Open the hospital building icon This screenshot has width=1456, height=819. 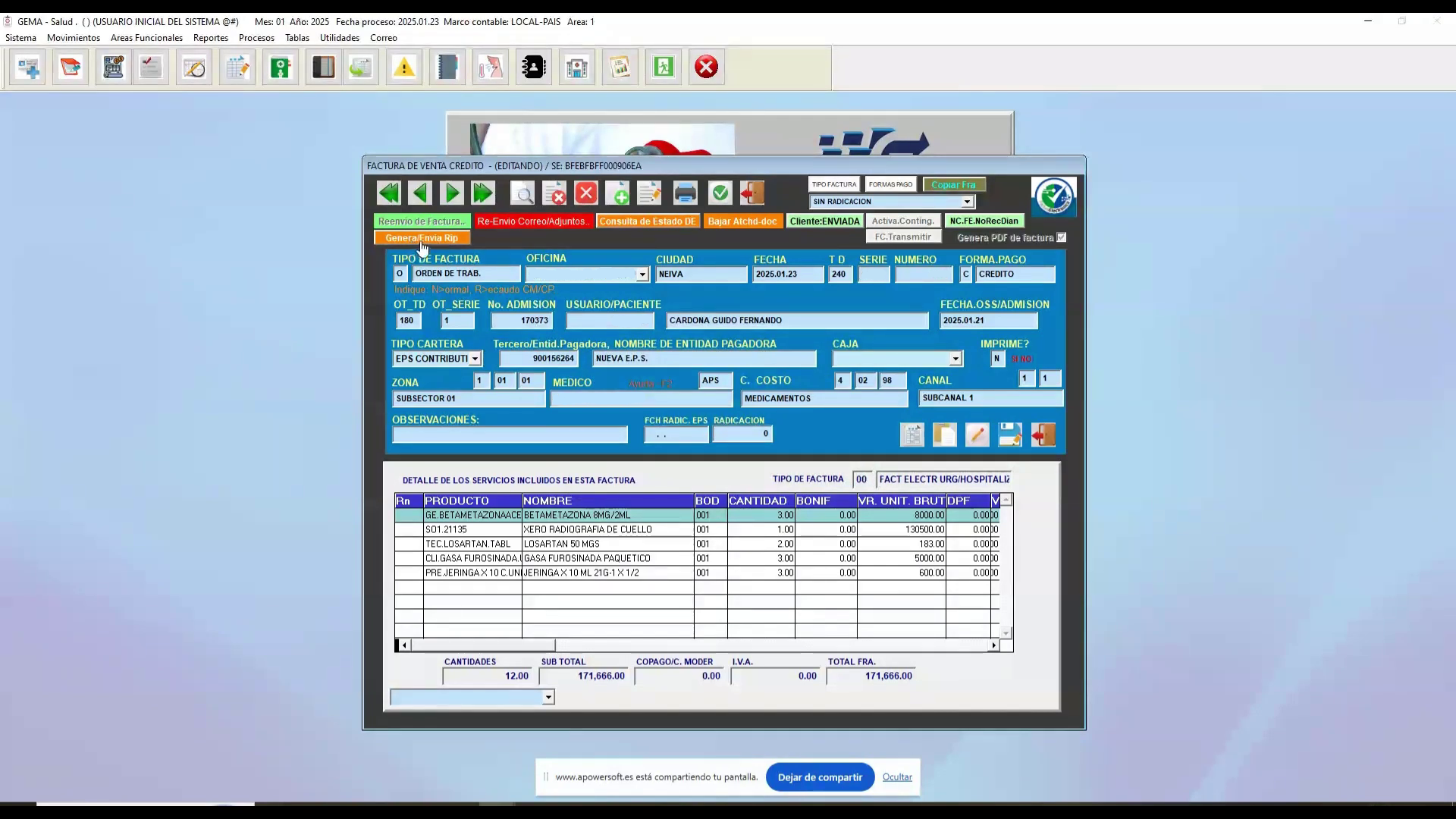(577, 67)
